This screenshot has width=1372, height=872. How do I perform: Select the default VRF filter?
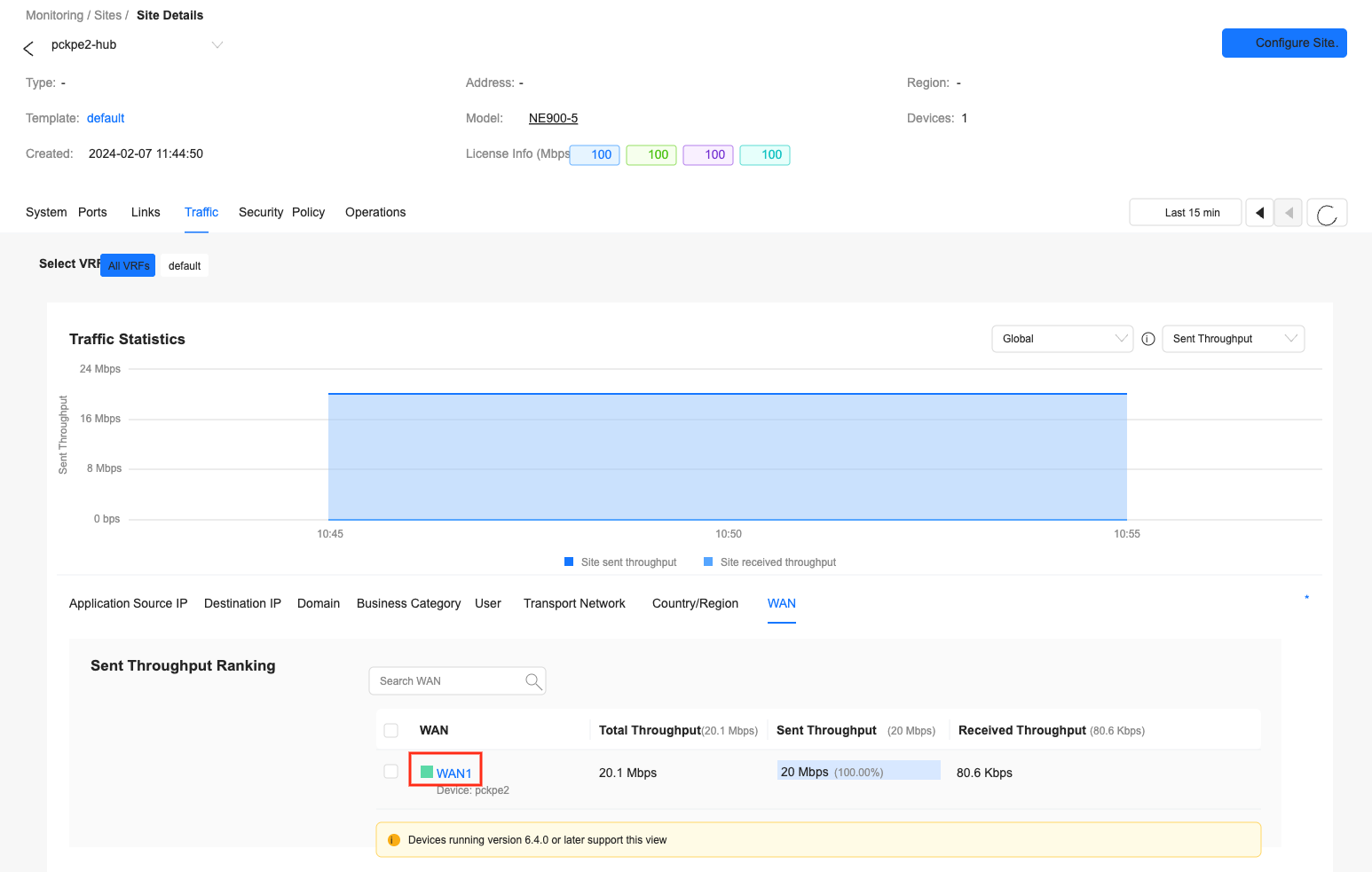point(185,265)
